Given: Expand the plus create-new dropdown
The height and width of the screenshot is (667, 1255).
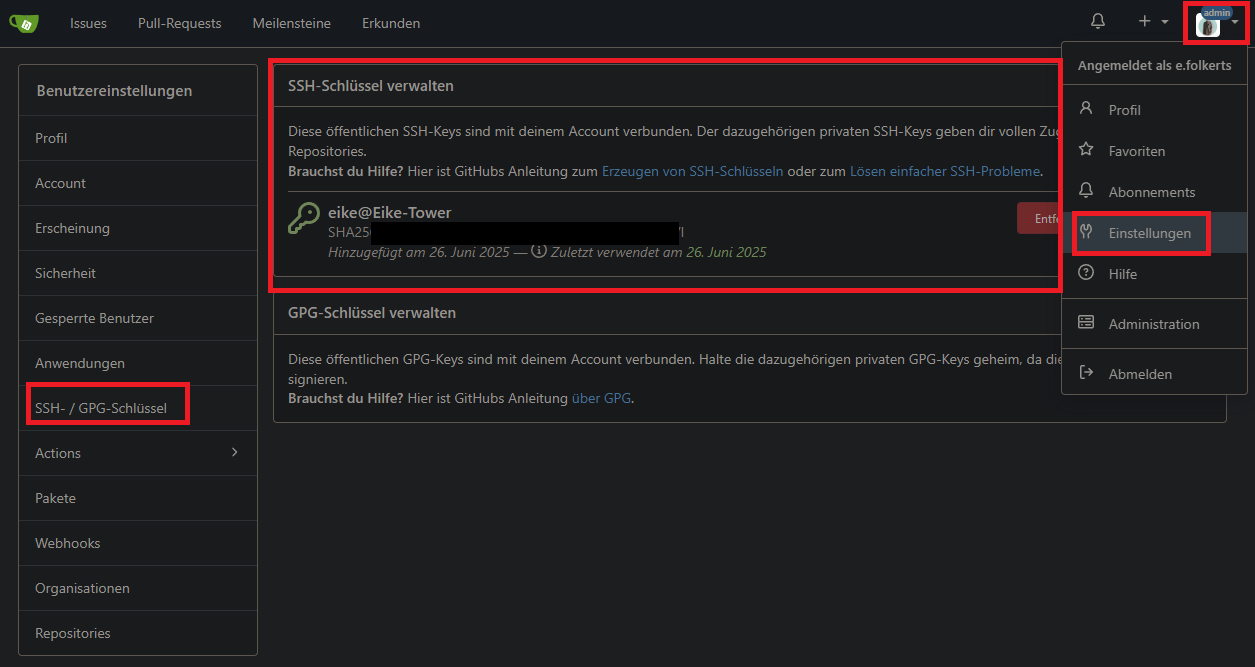Looking at the screenshot, I should click(1152, 22).
